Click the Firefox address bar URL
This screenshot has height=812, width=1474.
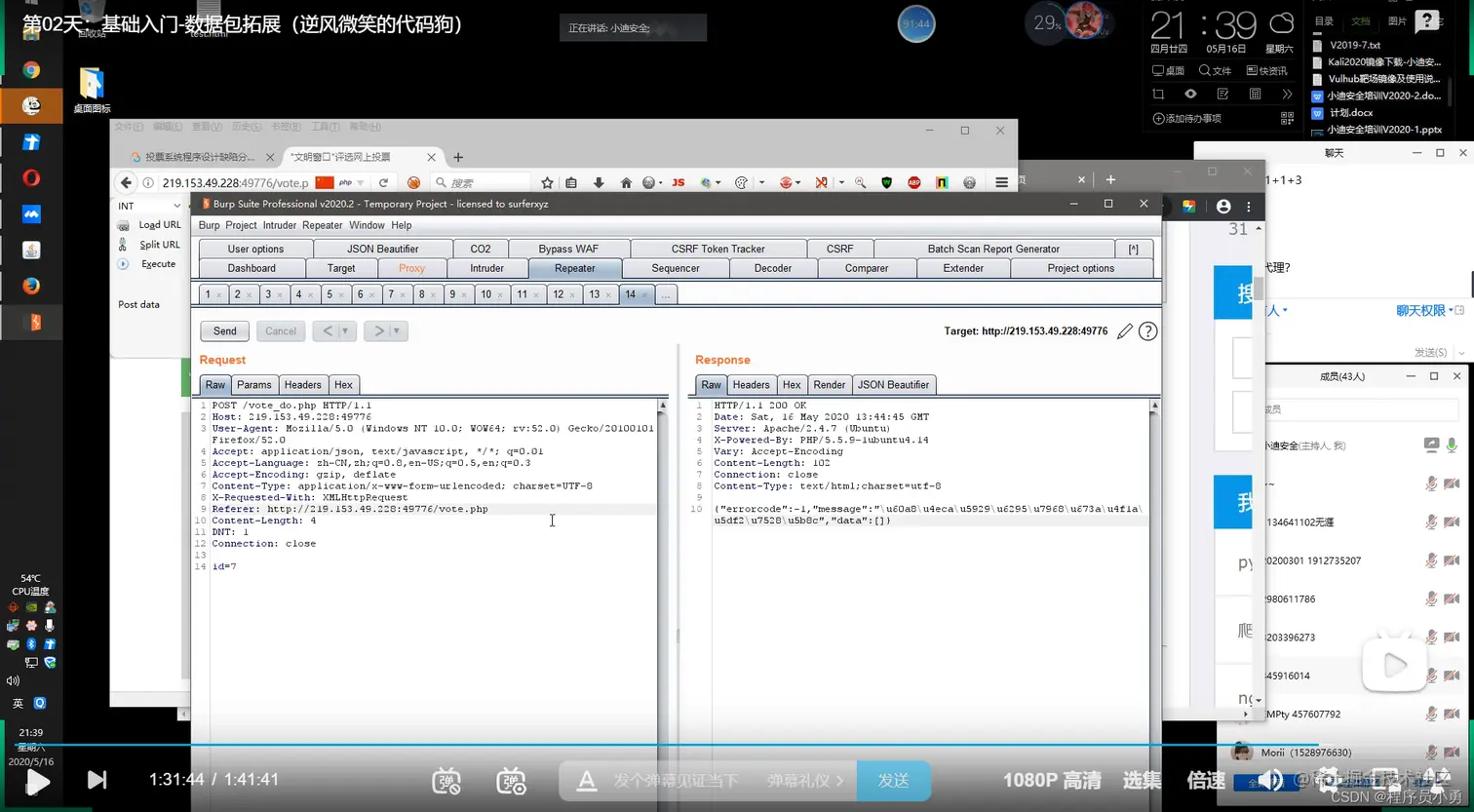click(235, 182)
